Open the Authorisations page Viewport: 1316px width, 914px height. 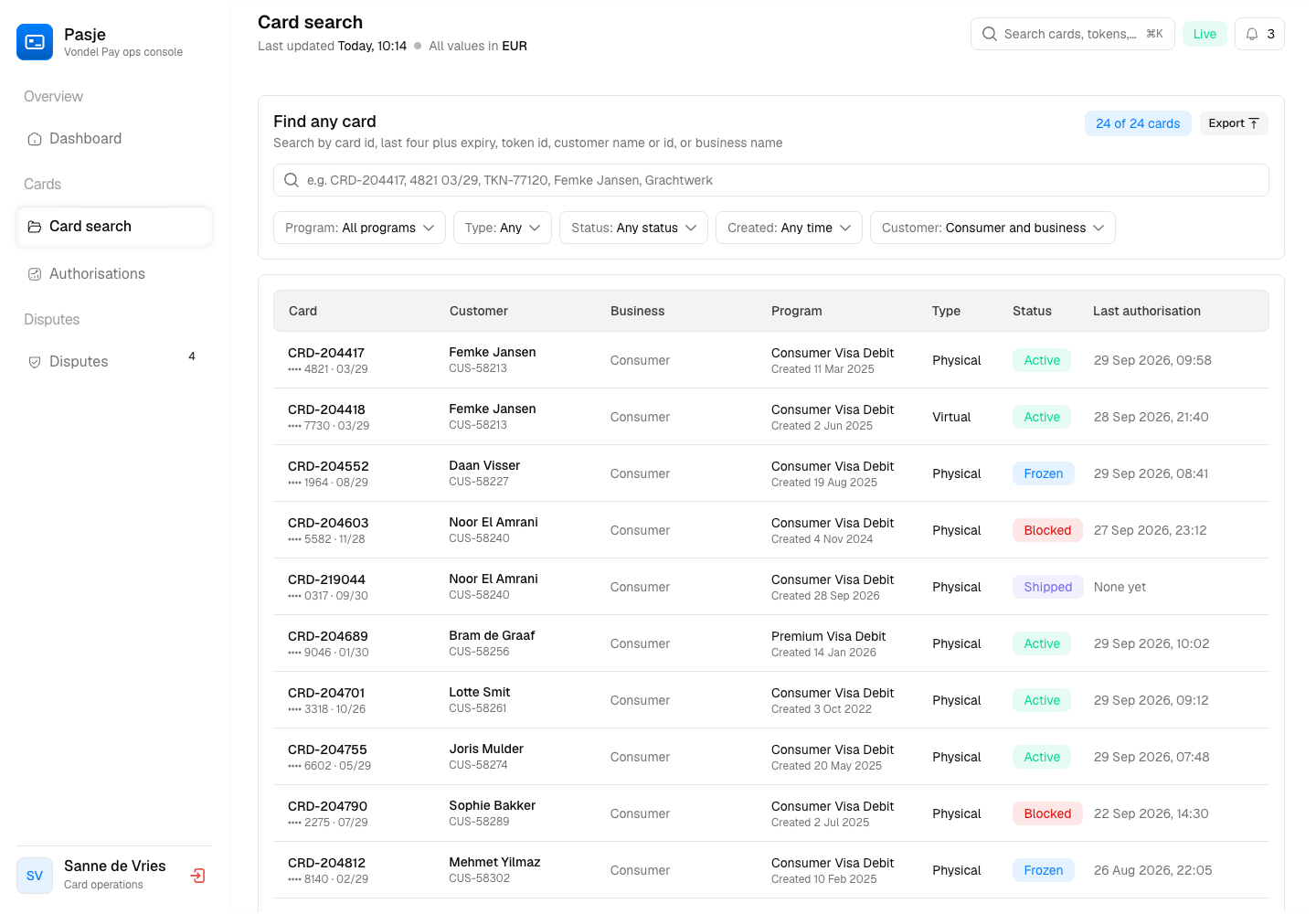pyautogui.click(x=114, y=274)
